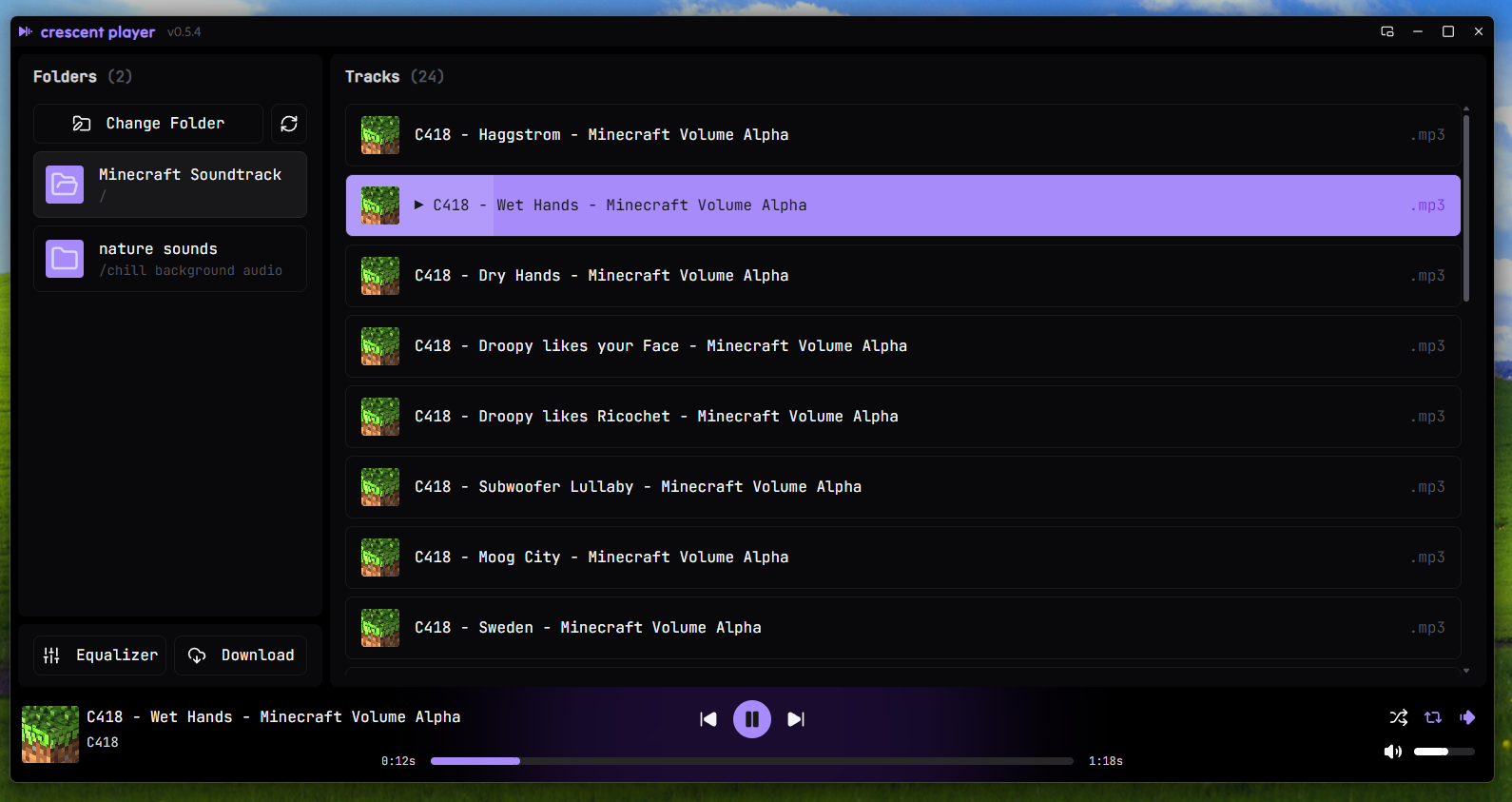This screenshot has width=1512, height=802.
Task: Click the open-folder icon for Minecraft Soundtrack
Action: tap(65, 185)
